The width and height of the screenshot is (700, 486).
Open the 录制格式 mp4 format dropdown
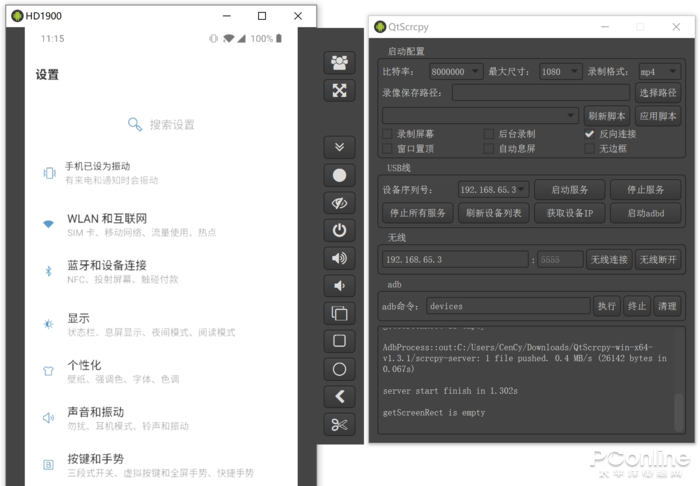pos(659,72)
